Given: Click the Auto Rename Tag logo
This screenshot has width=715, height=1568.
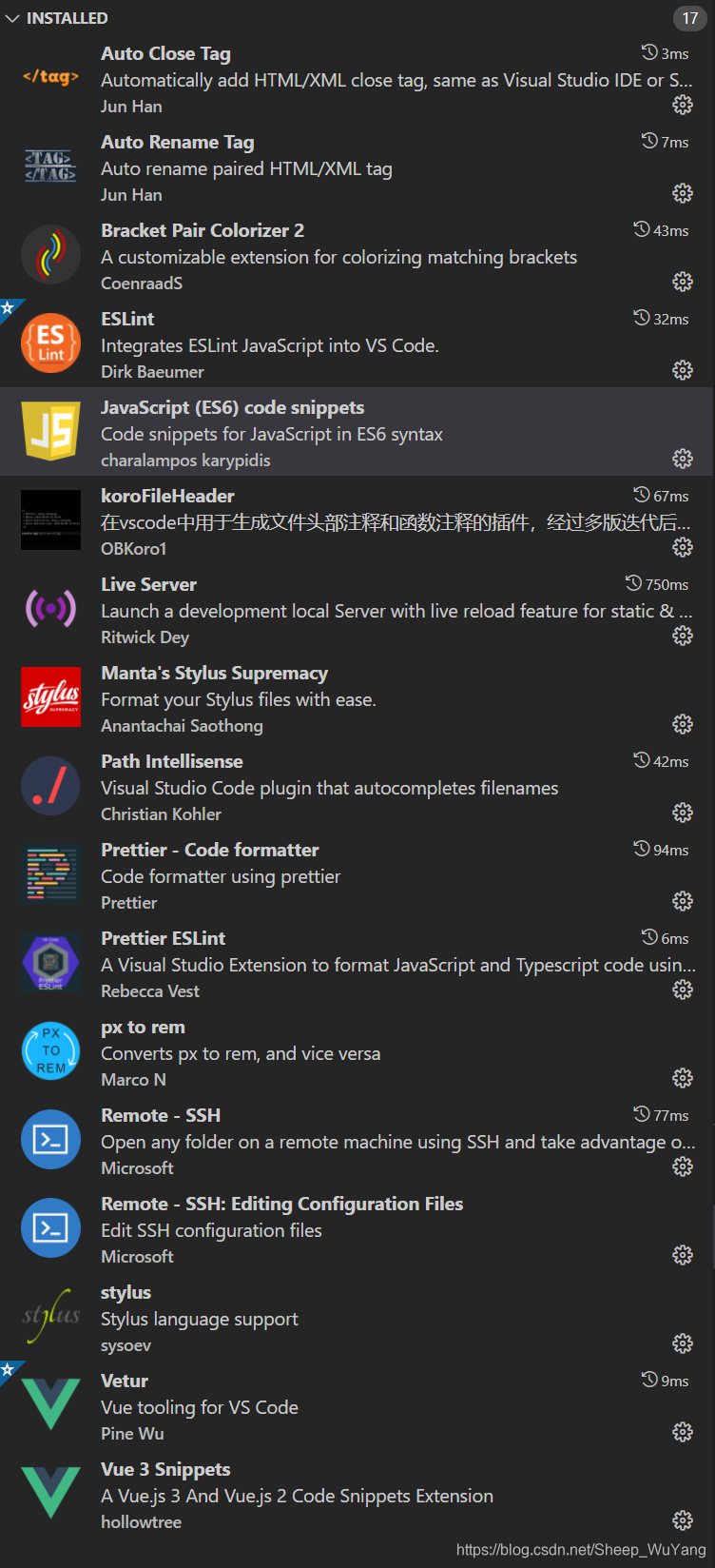Looking at the screenshot, I should [x=50, y=166].
